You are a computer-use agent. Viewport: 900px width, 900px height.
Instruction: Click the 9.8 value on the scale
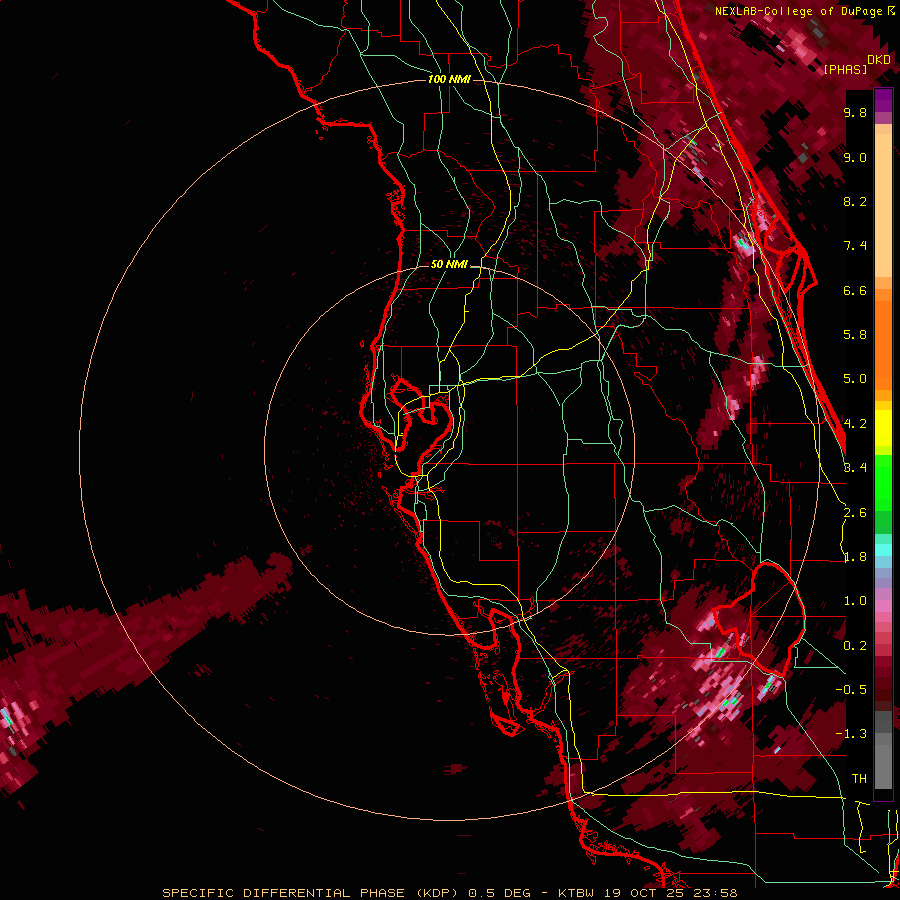point(855,112)
